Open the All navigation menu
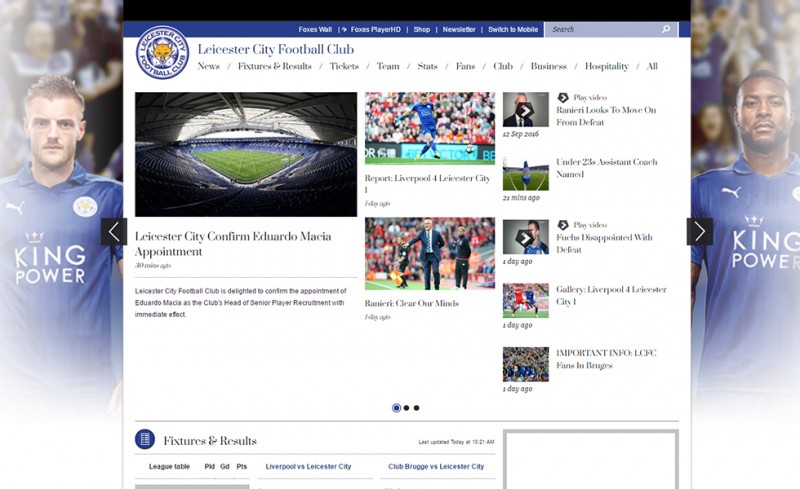 652,66
